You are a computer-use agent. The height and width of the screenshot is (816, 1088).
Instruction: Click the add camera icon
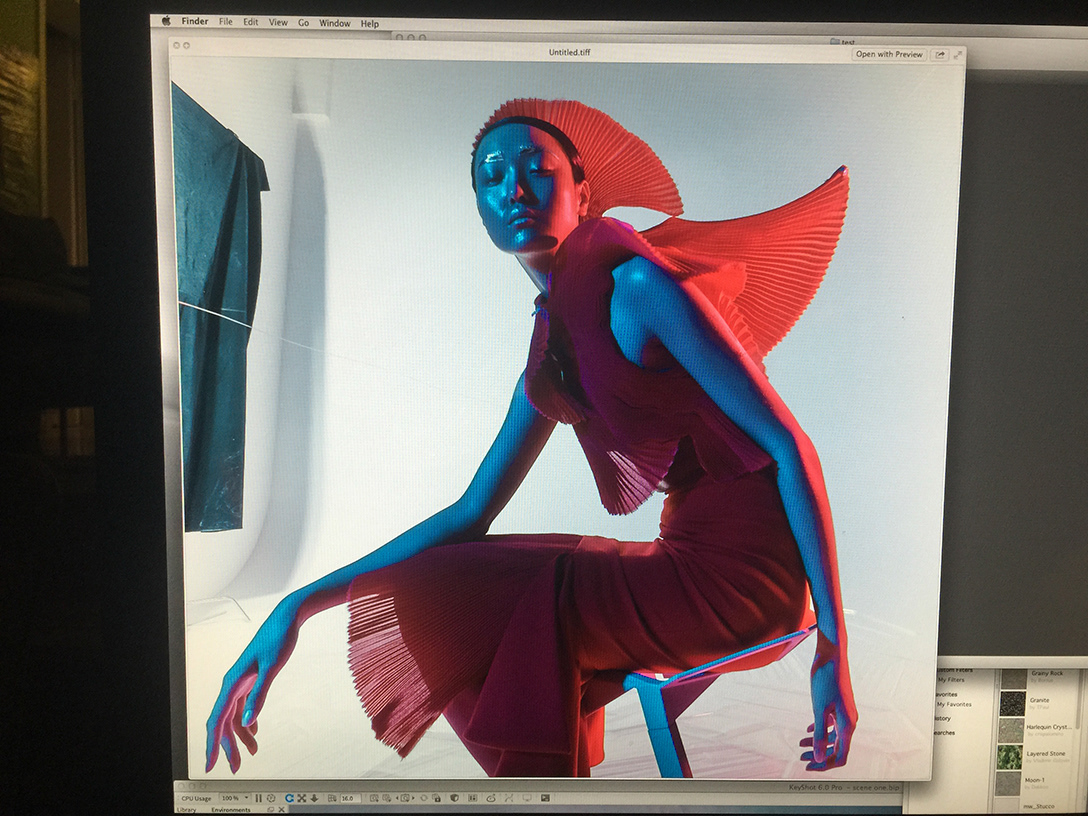click(x=375, y=799)
